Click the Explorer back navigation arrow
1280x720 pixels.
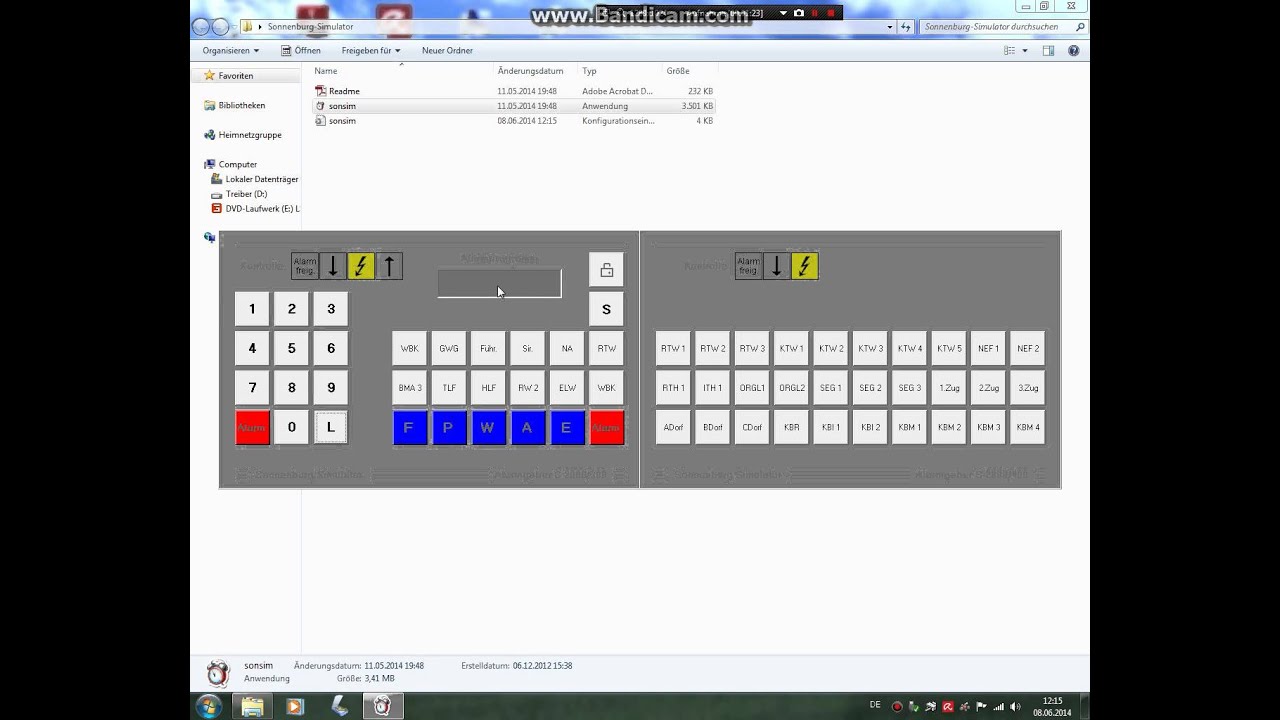202,27
